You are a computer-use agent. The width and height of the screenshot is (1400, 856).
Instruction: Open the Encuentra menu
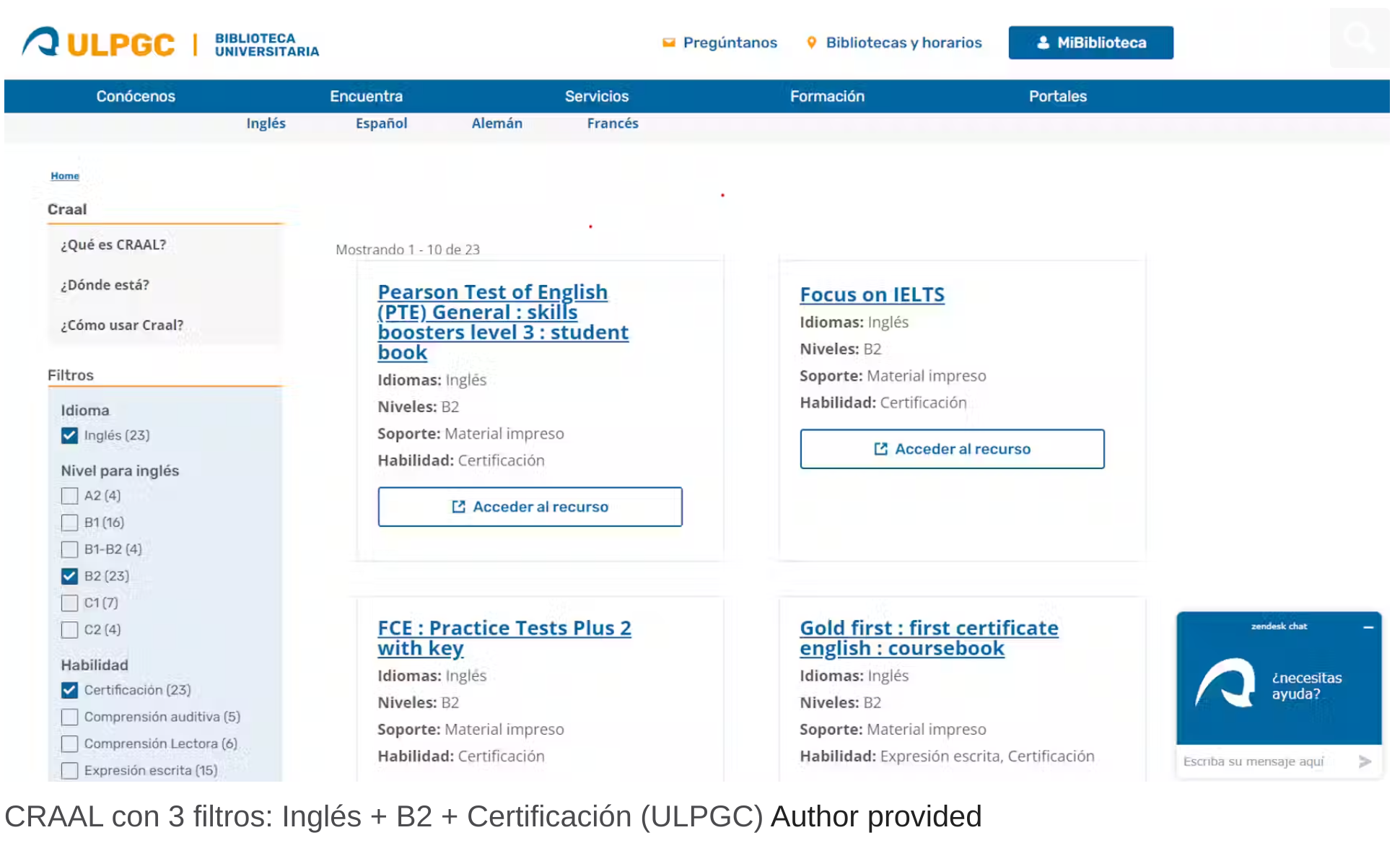pos(366,96)
